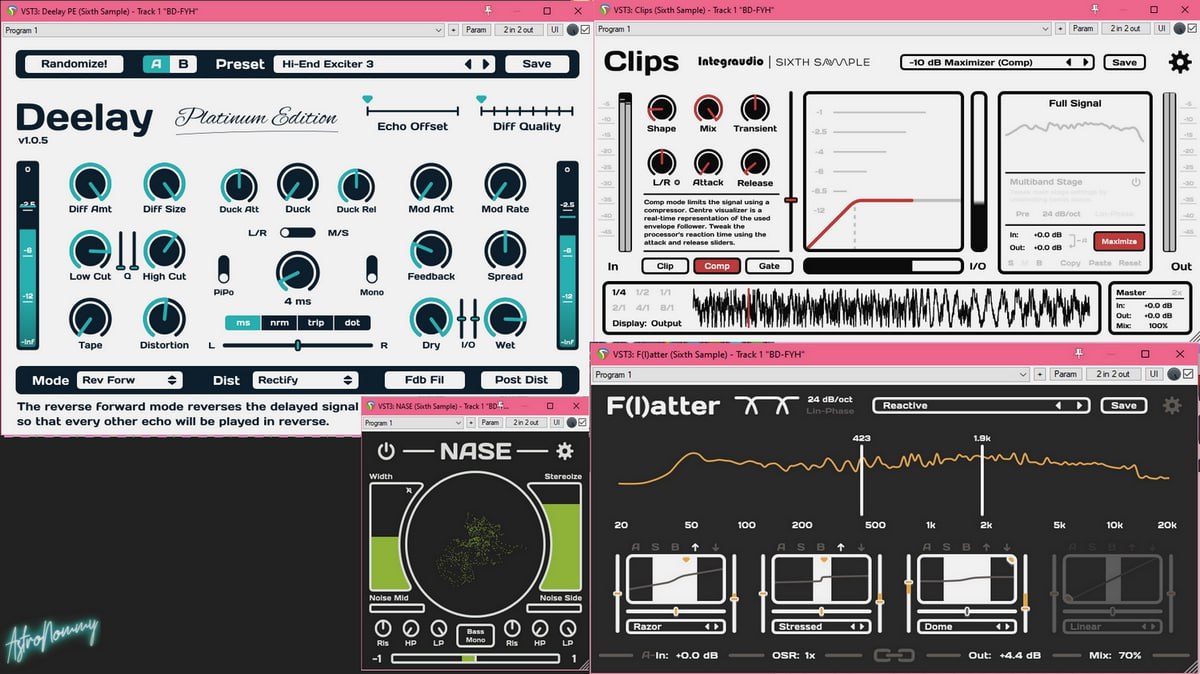The image size is (1200, 674).
Task: Click the Deelay Fdb Fil button
Action: point(424,380)
